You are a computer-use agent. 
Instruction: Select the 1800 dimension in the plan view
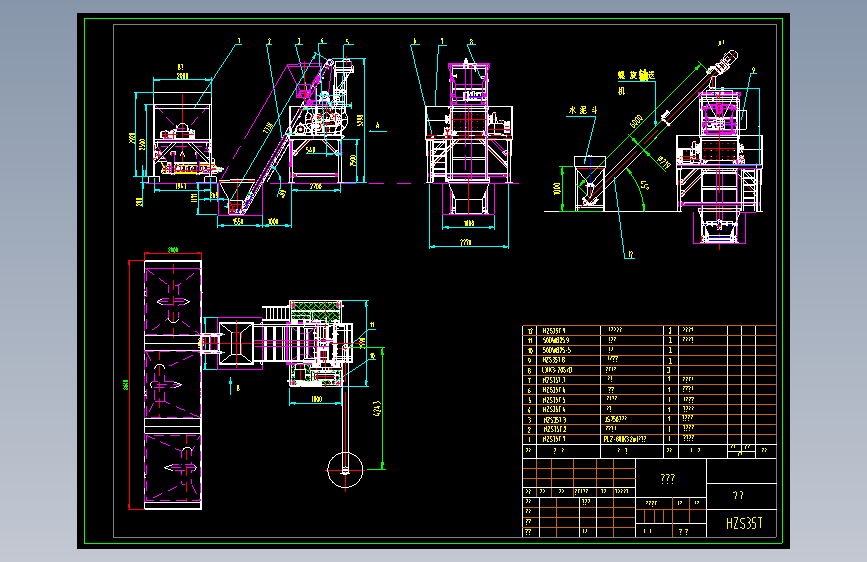pos(316,398)
